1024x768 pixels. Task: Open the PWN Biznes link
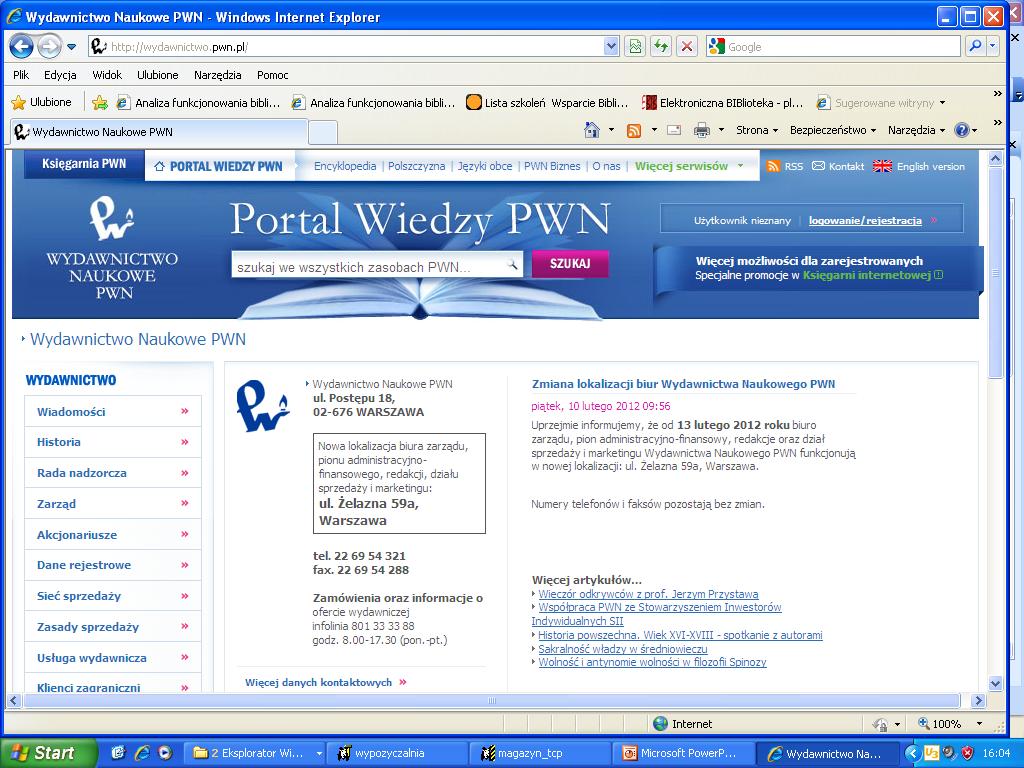click(552, 166)
